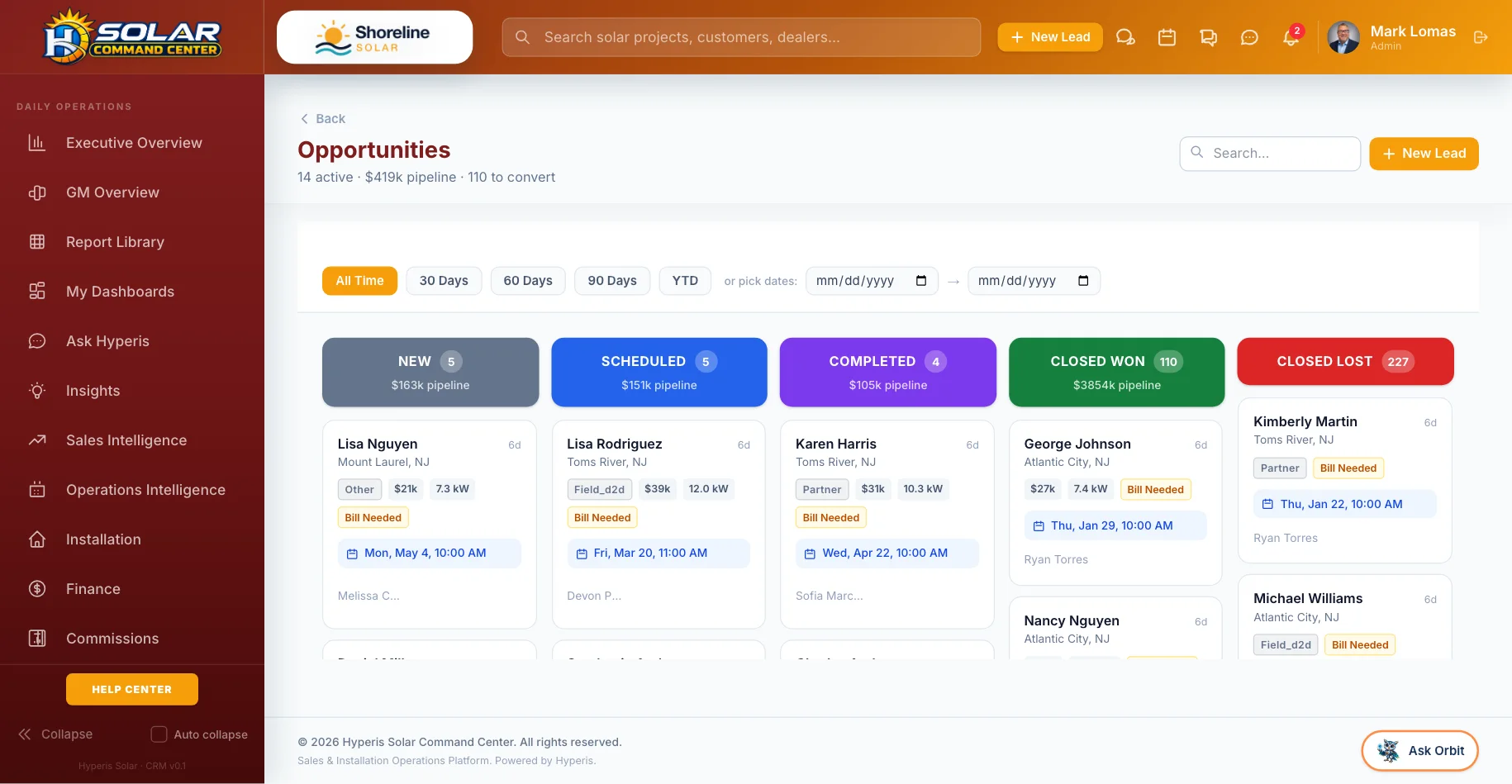Click the Installation home icon
Screen dimensions: 1512x784
pyautogui.click(x=37, y=539)
